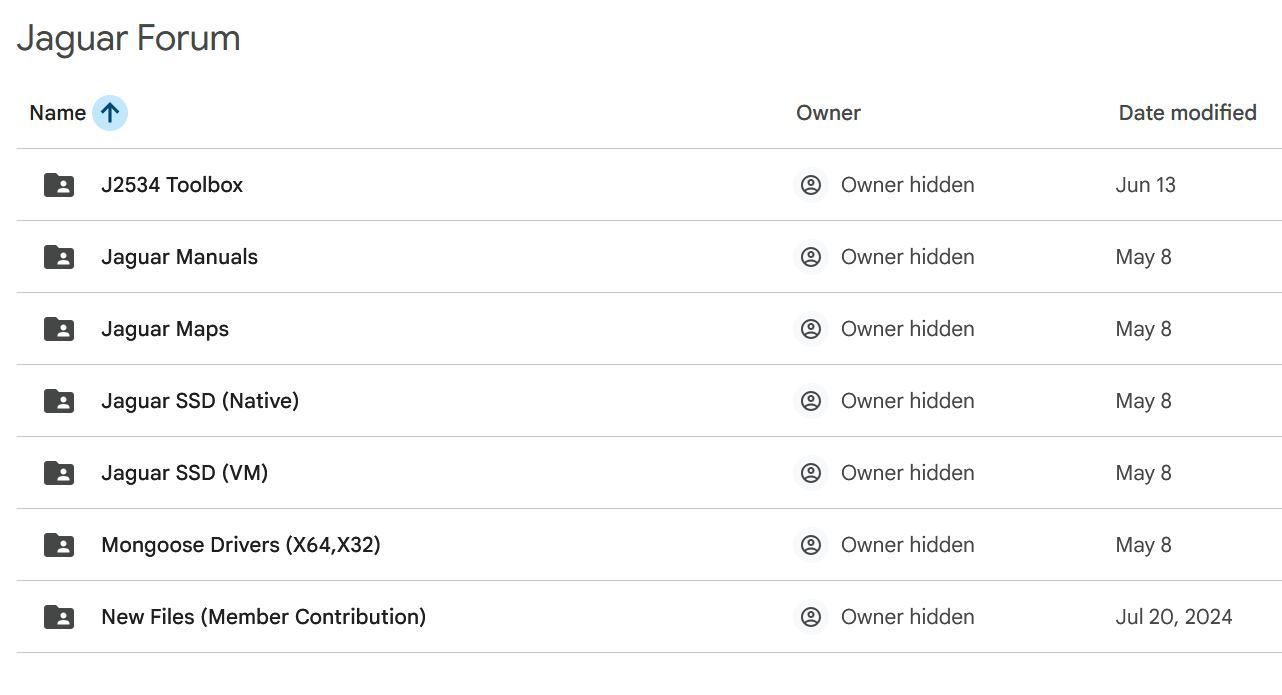
Task: Click the shared folder icon for J2534 Toolbox
Action: 59,185
